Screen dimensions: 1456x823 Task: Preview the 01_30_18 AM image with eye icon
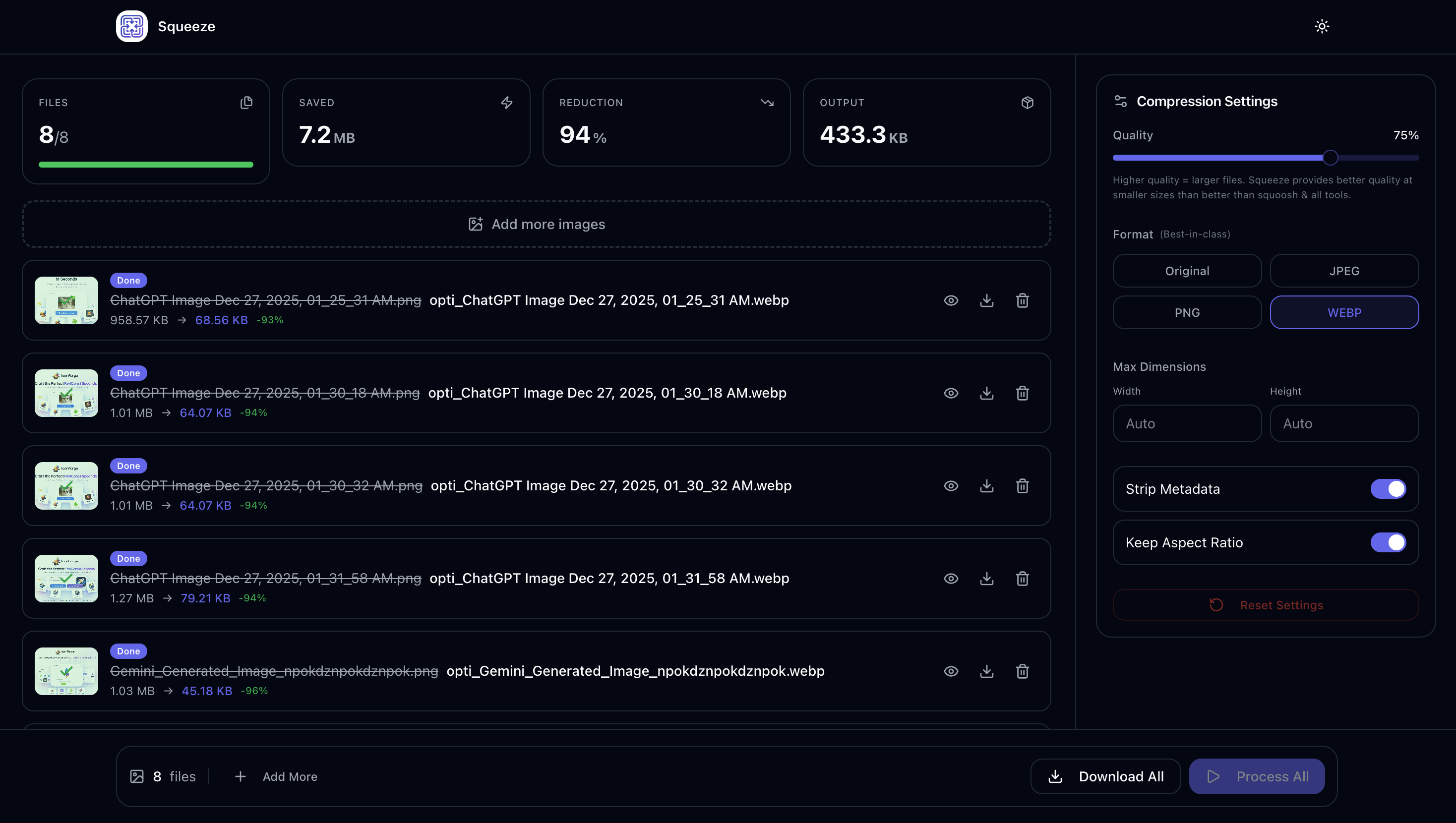click(x=950, y=393)
